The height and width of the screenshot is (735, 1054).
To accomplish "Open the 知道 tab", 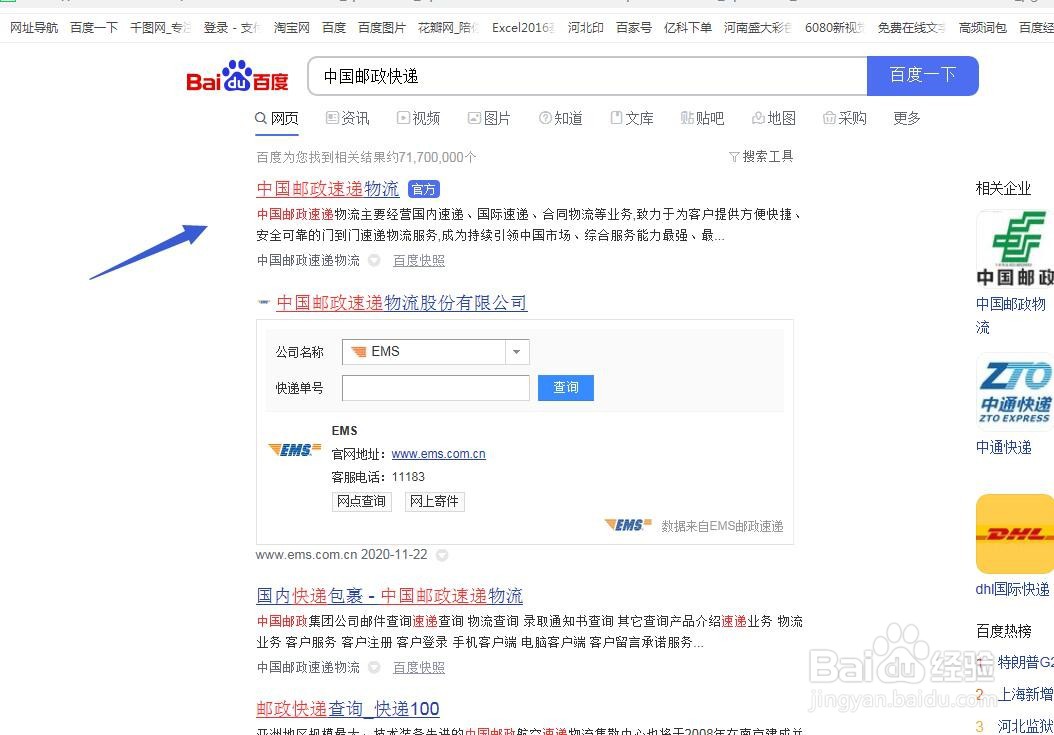I will tap(561, 118).
